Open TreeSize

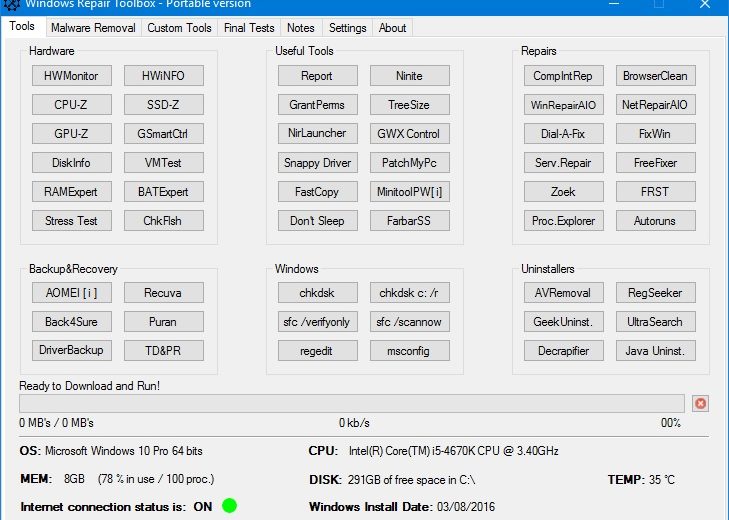click(410, 105)
